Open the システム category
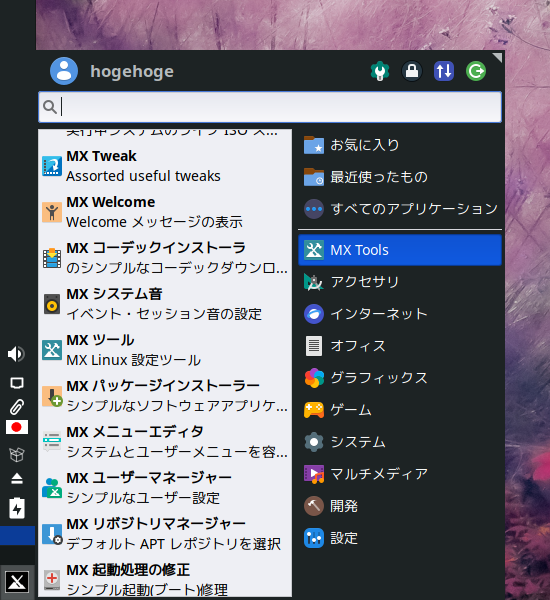The width and height of the screenshot is (550, 600). point(400,442)
